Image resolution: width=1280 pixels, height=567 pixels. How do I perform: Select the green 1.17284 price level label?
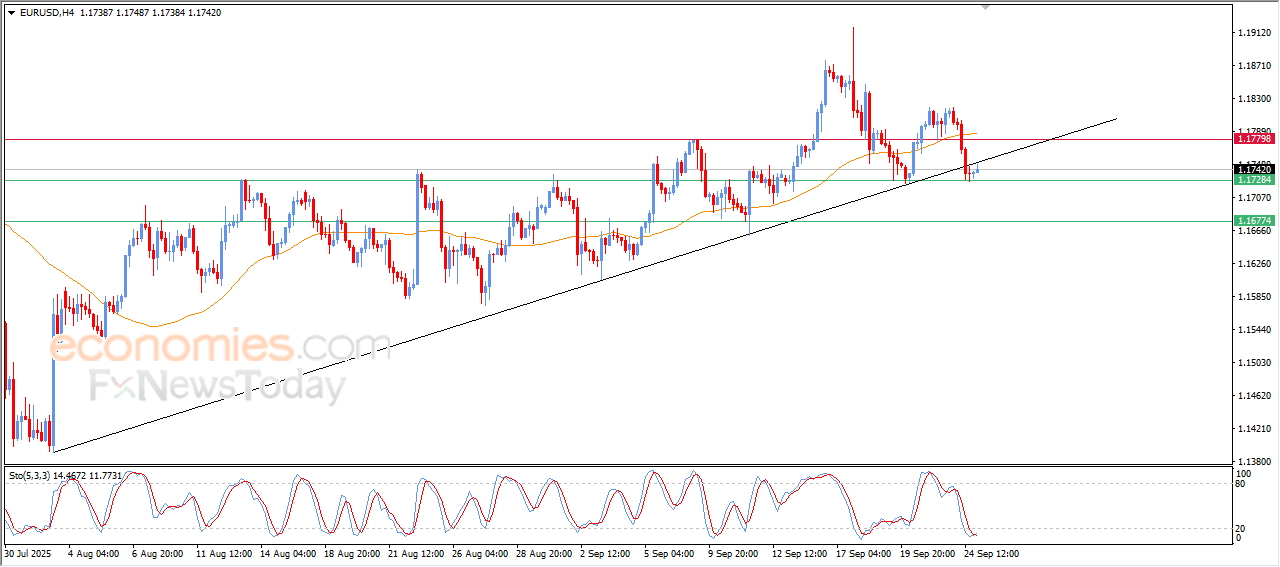[1254, 180]
